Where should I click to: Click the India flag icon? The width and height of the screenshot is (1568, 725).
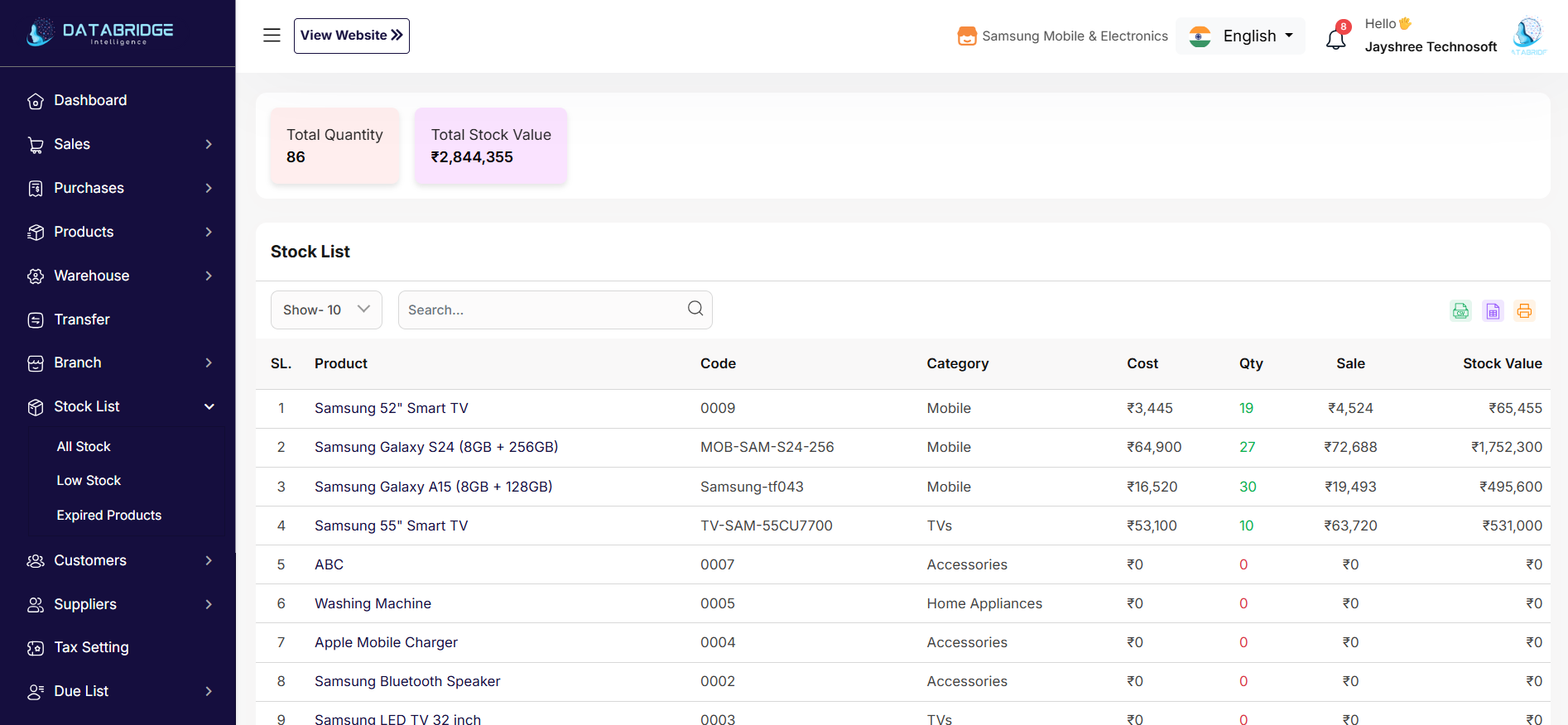coord(1200,36)
